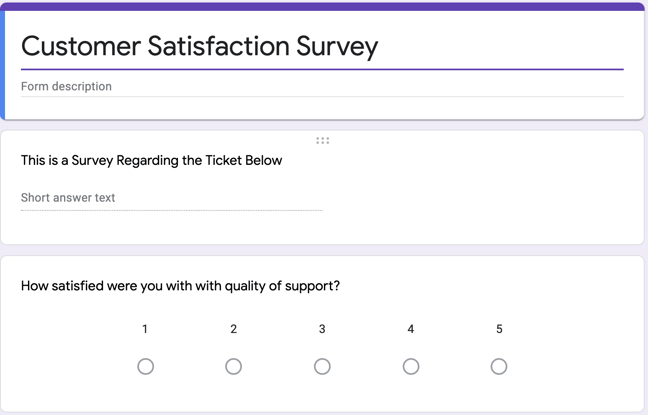Edit the quality of support question text
This screenshot has width=648, height=415.
[x=180, y=286]
